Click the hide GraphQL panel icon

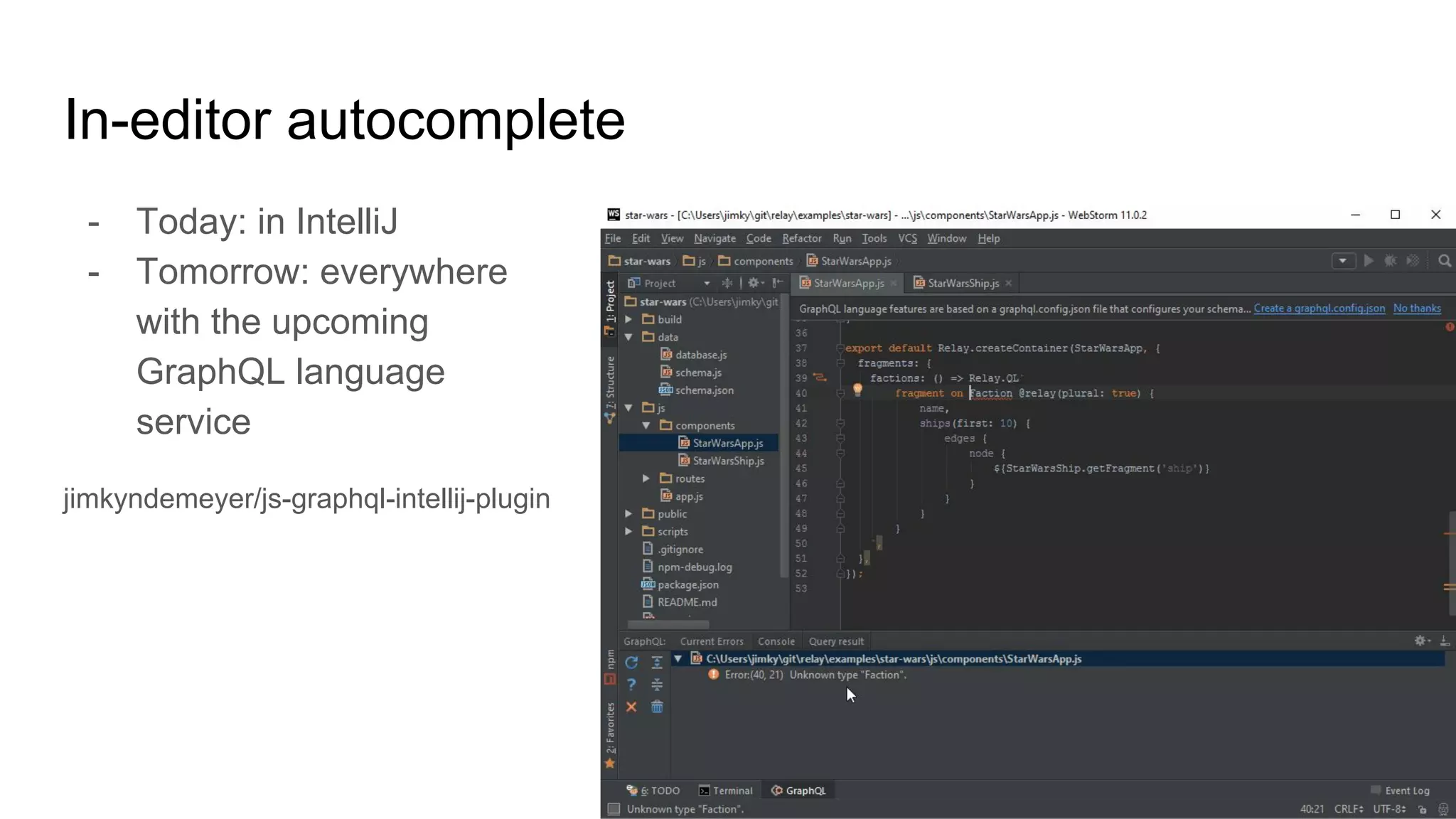click(1445, 641)
